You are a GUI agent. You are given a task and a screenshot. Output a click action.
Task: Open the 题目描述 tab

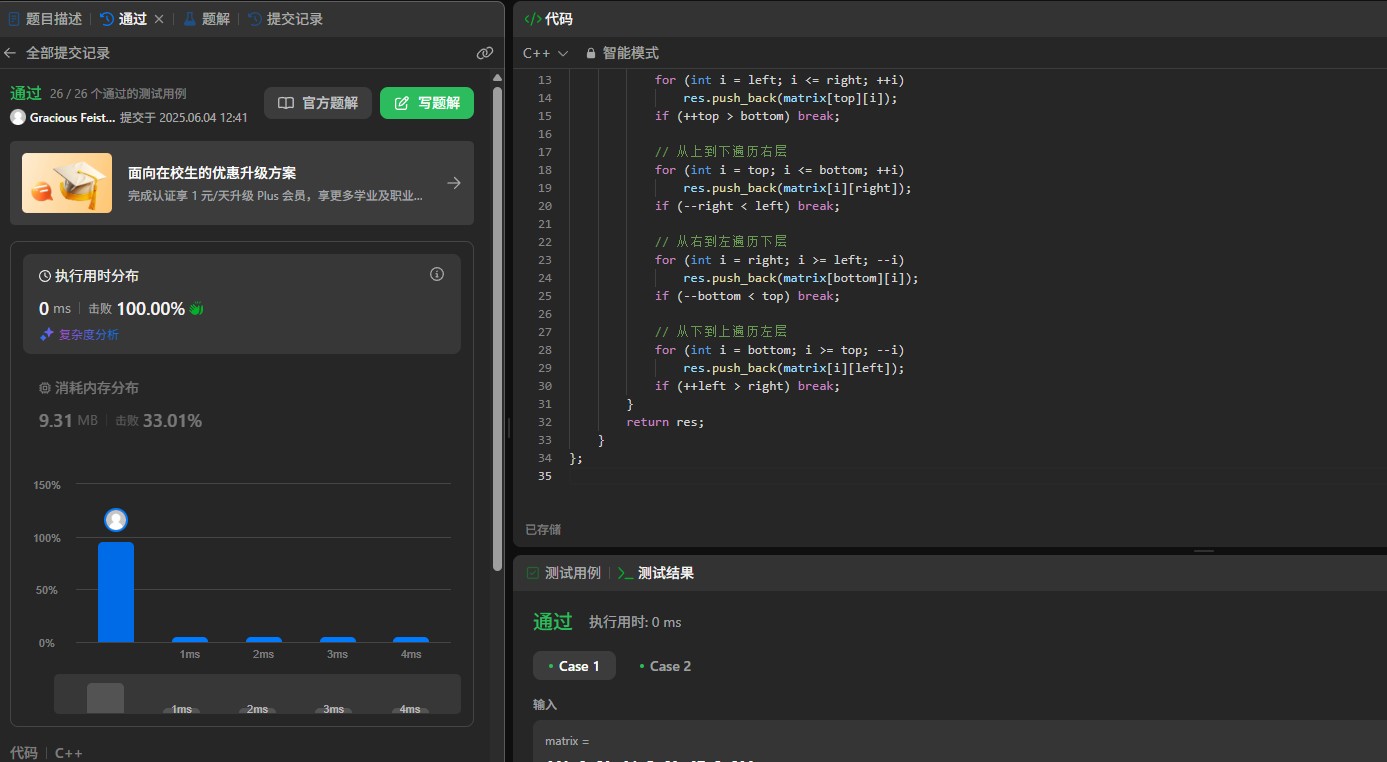[45, 19]
